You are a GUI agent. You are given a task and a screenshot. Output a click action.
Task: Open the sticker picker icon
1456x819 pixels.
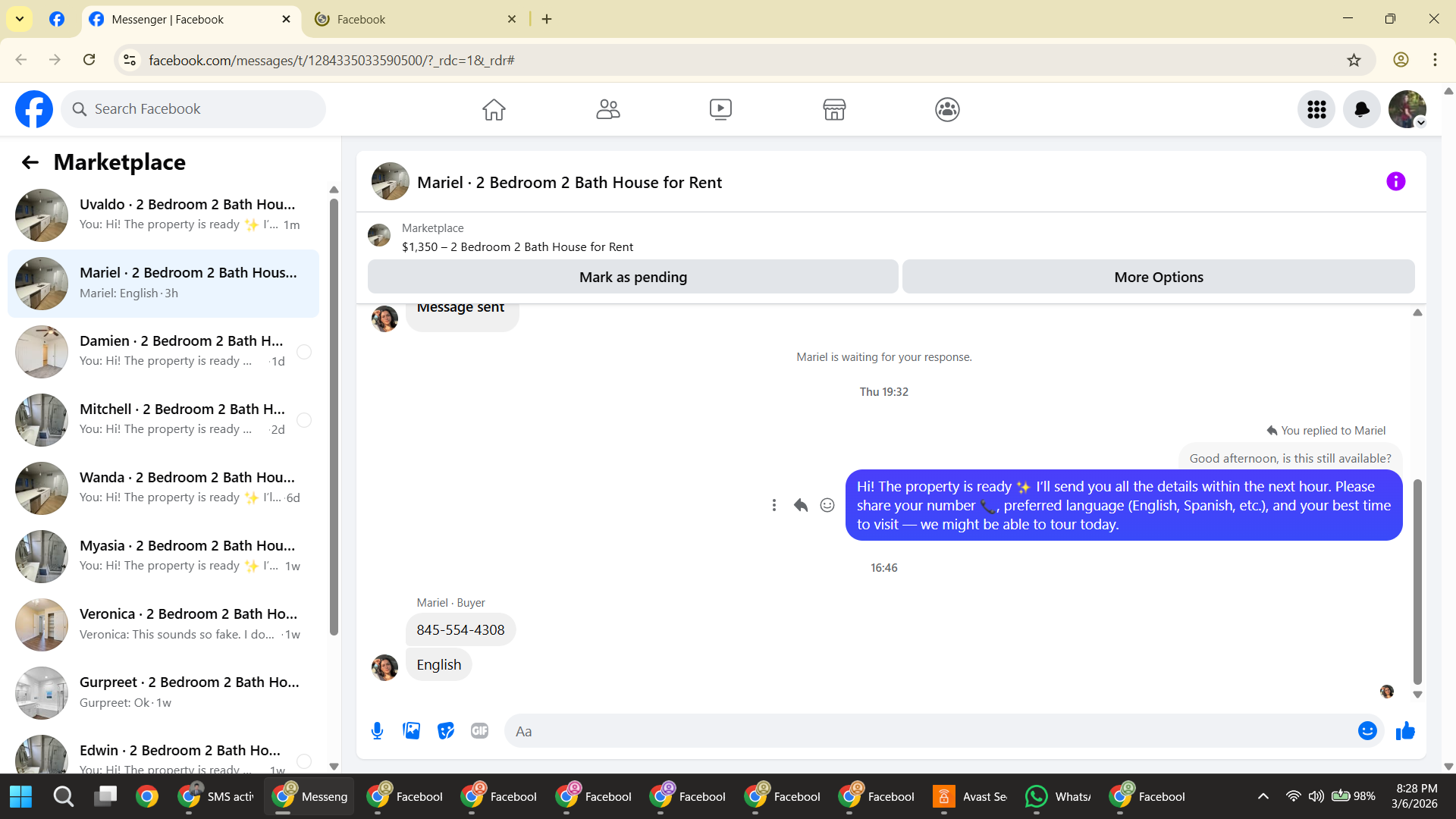pyautogui.click(x=446, y=731)
